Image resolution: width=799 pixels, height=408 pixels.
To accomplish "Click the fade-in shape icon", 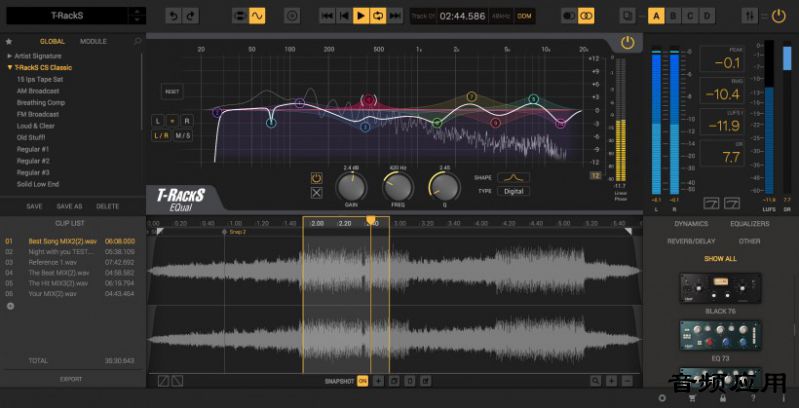I will 163,380.
